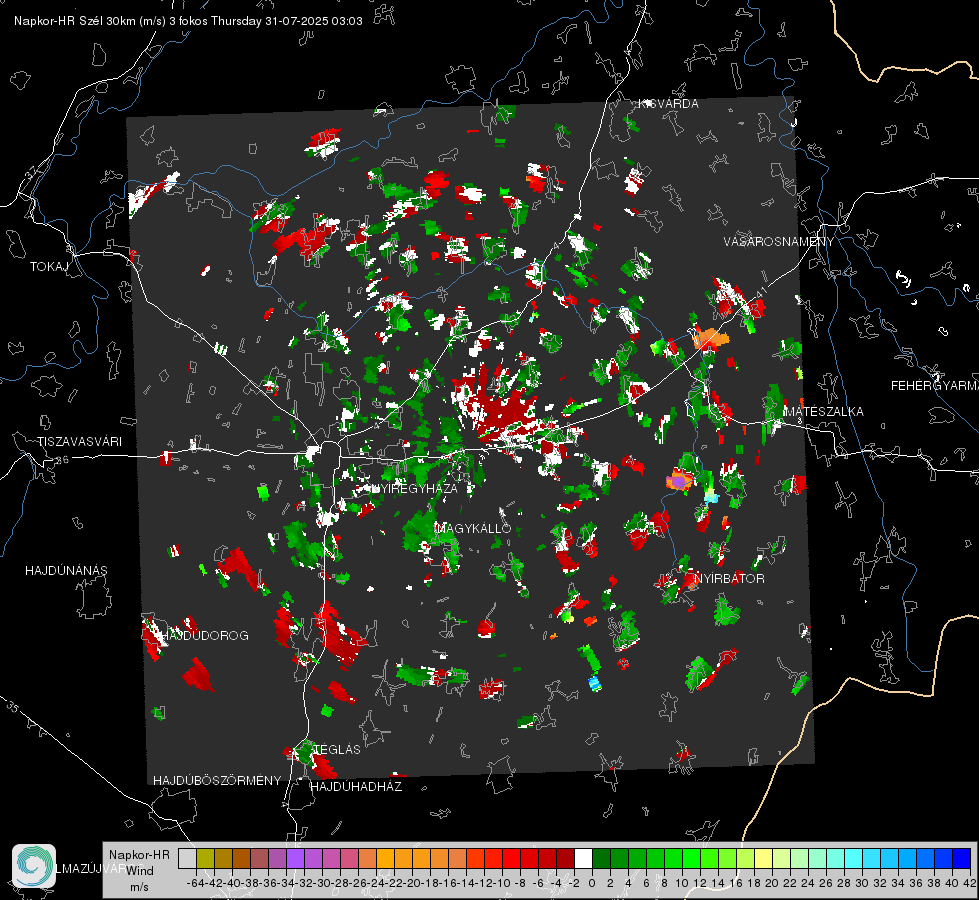The image size is (979, 900).
Task: Click the NYÍREGYHÁZA city label
Action: pyautogui.click(x=414, y=488)
